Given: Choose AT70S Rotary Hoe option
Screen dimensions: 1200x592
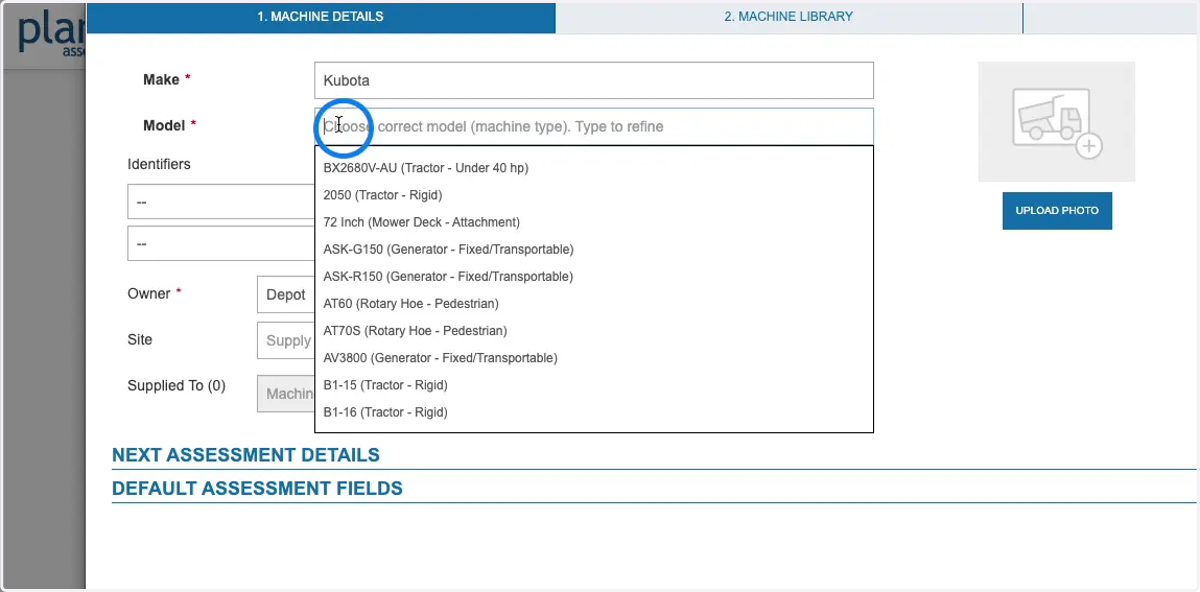Looking at the screenshot, I should tap(594, 330).
